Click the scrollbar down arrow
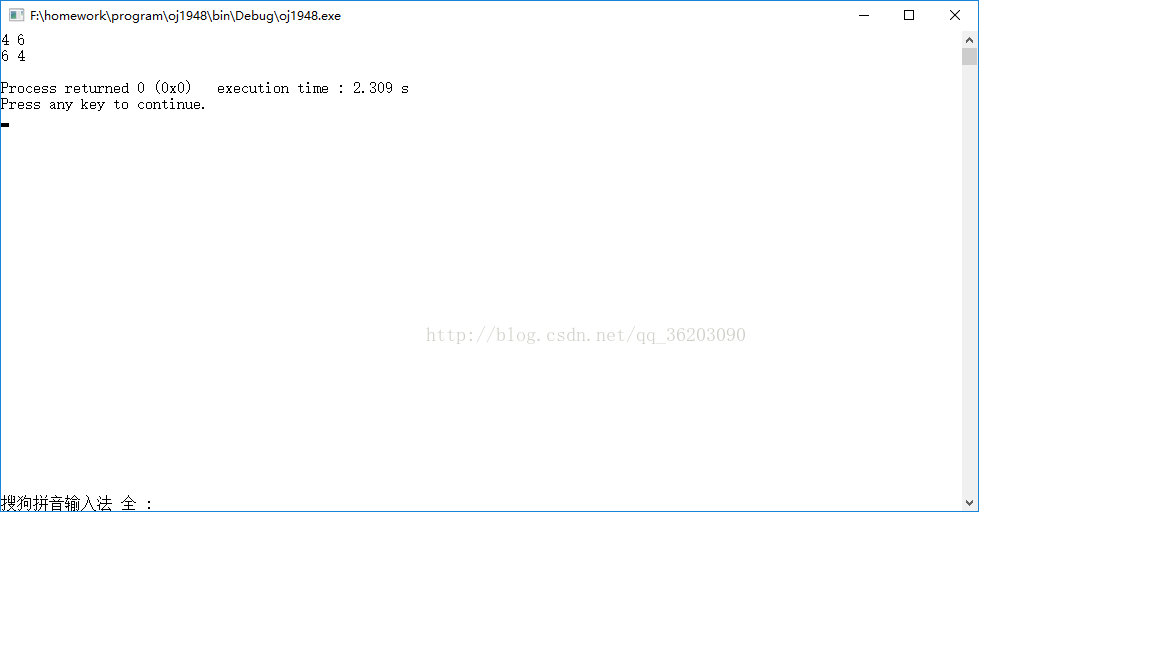1152x648 pixels. [969, 503]
